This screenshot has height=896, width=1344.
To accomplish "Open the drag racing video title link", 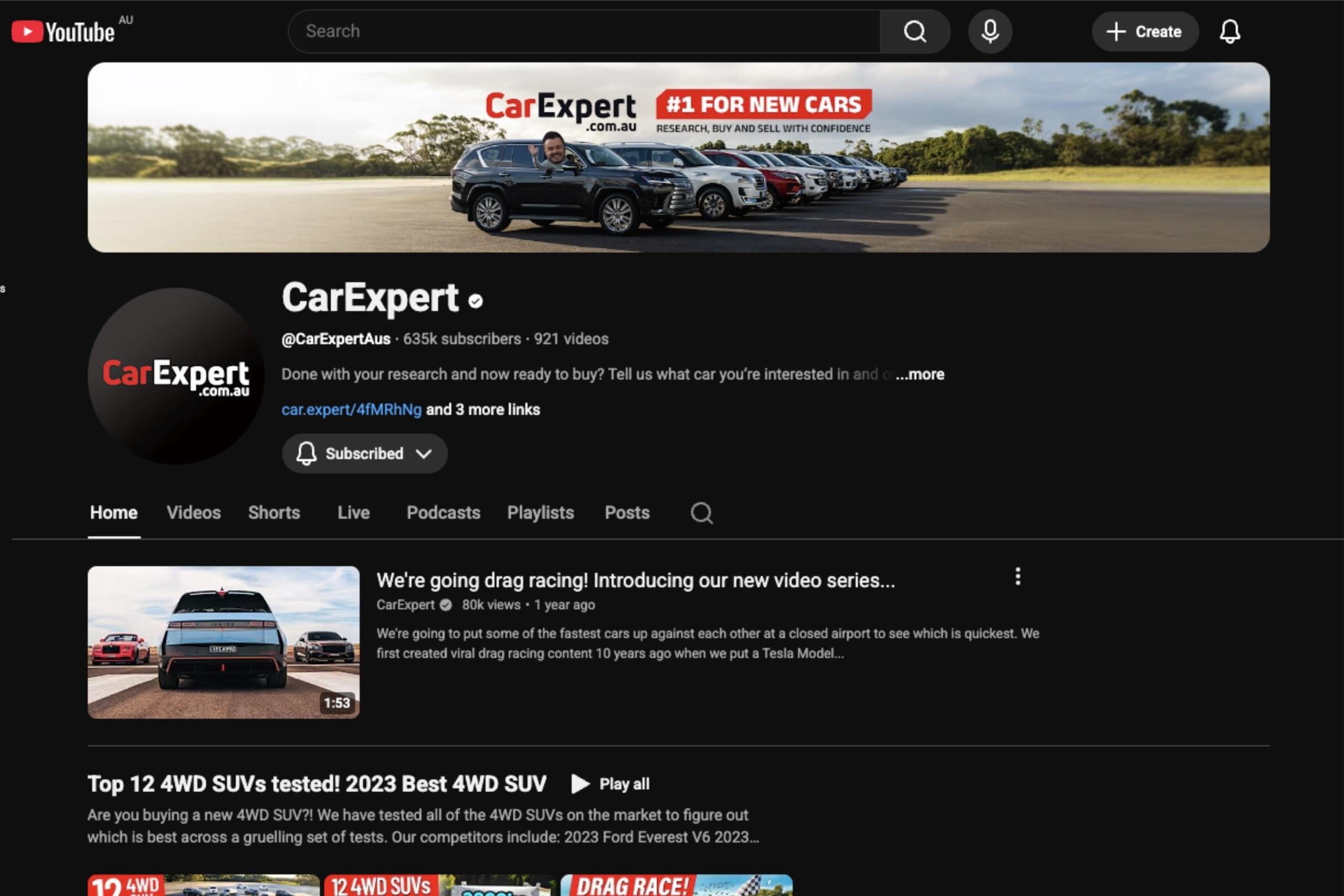I will click(635, 580).
